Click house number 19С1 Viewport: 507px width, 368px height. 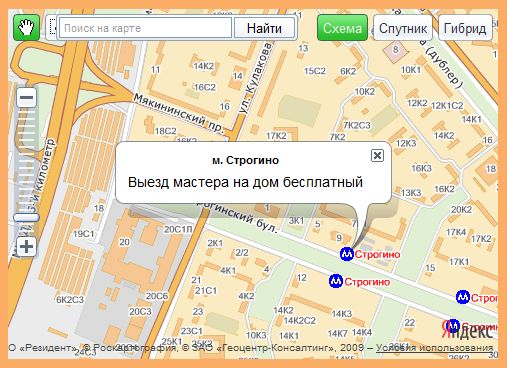pos(83,234)
